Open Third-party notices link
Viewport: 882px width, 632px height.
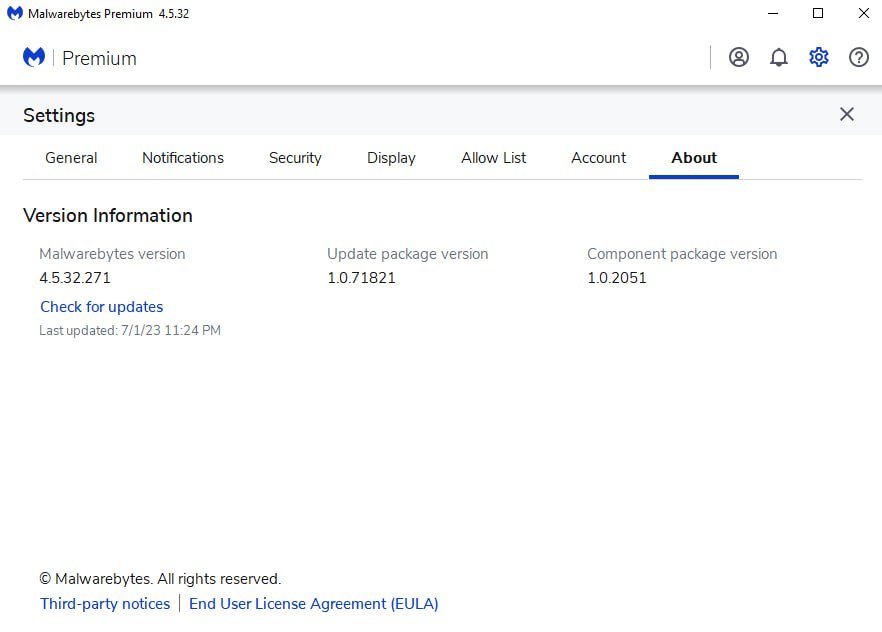coord(105,604)
